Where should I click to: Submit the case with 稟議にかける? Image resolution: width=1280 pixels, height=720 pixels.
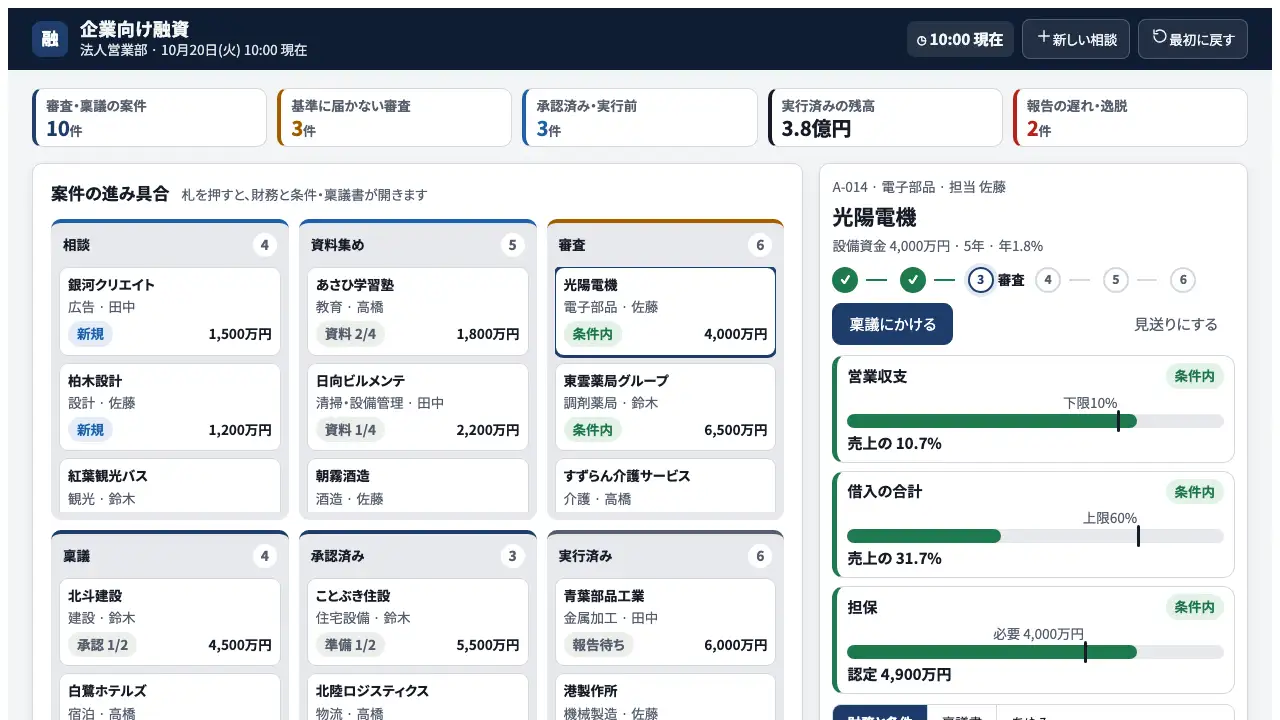[892, 324]
